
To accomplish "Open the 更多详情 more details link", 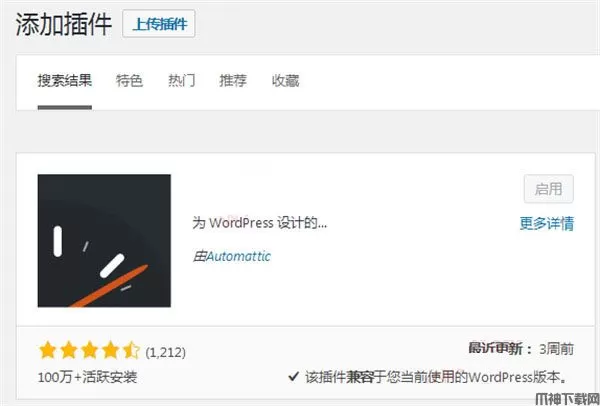I will tap(546, 223).
